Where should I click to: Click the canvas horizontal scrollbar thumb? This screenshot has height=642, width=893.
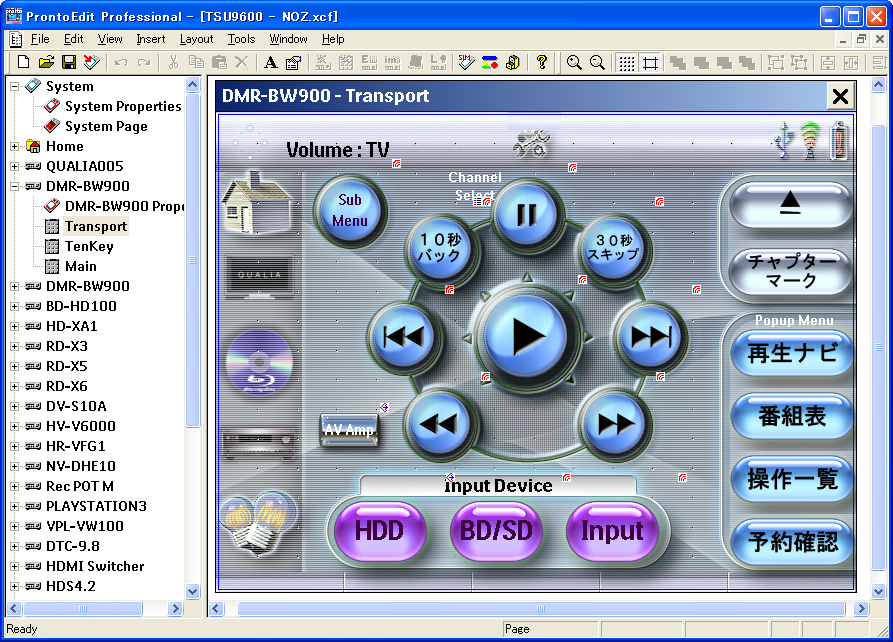coord(540,608)
